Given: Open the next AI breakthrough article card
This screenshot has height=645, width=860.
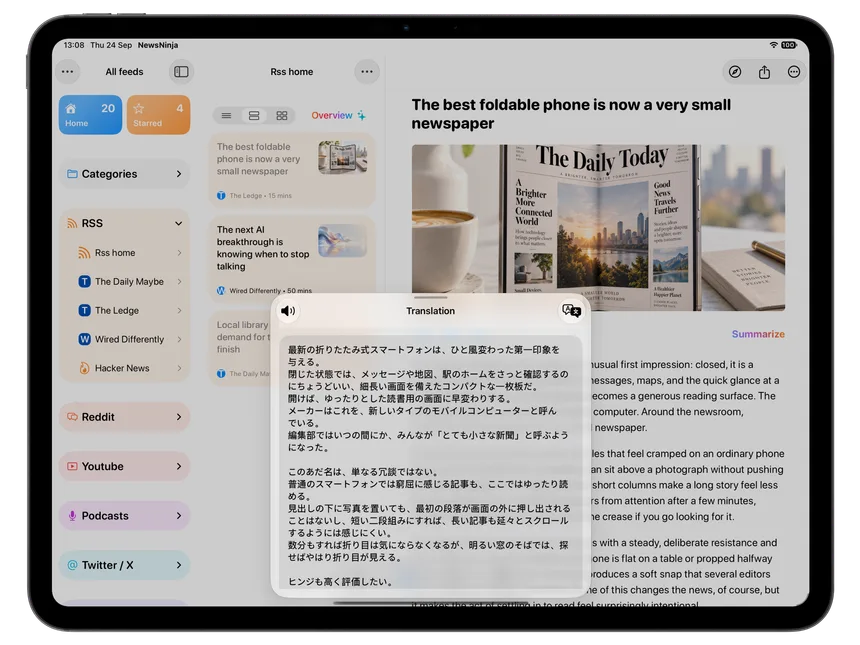Looking at the screenshot, I should coord(292,258).
